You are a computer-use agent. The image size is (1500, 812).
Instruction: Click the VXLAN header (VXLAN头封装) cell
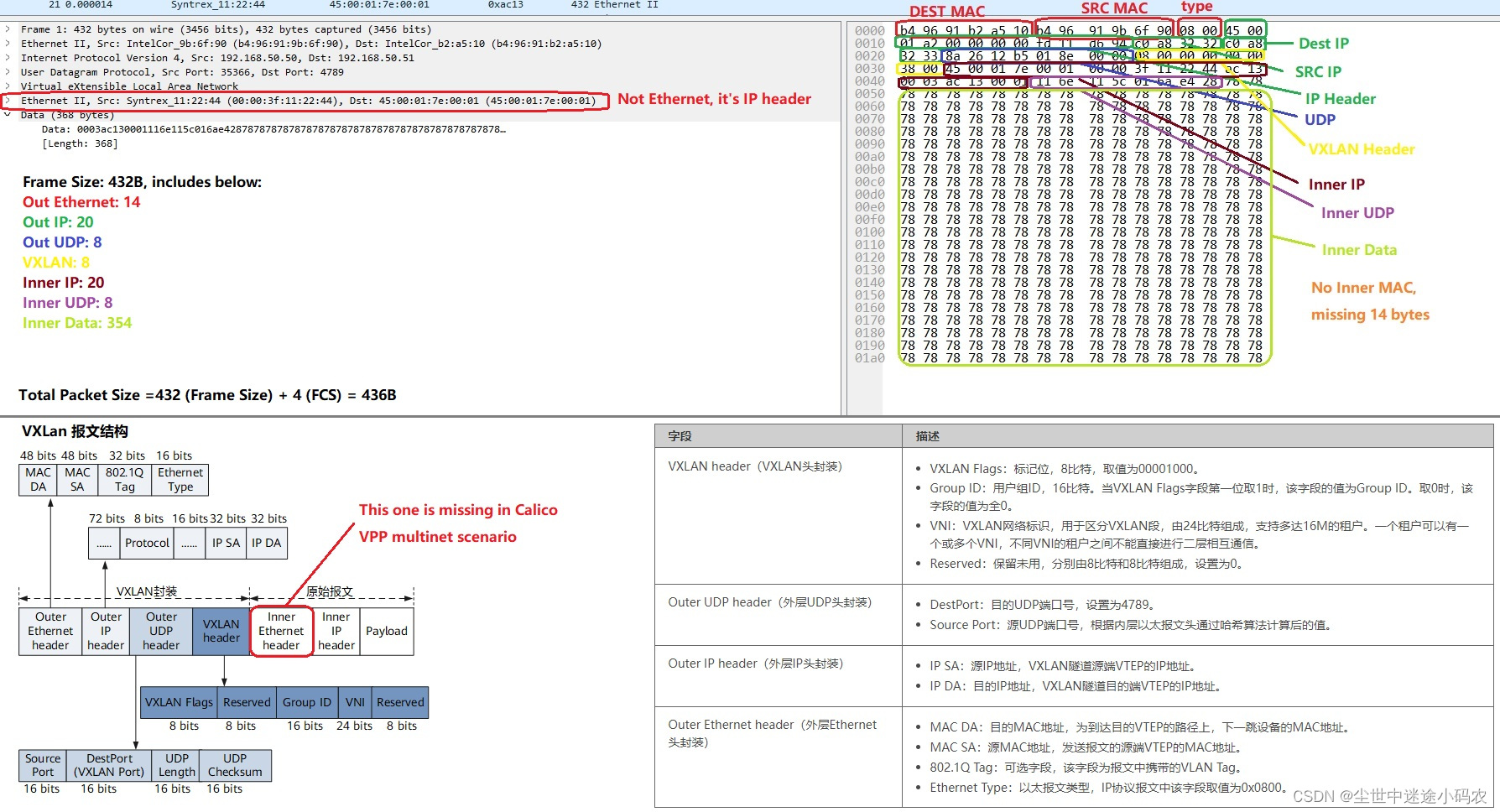(x=779, y=516)
